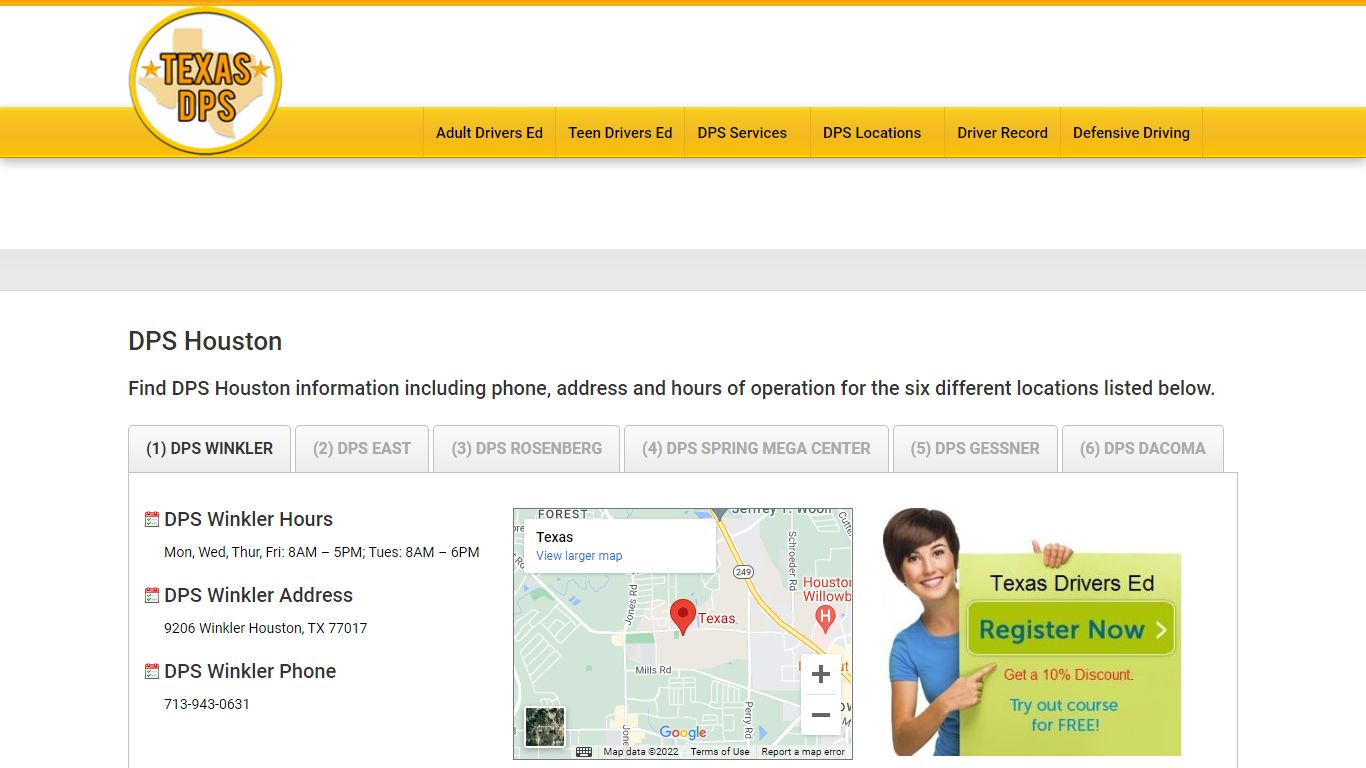Click the red map pin marker
This screenshot has height=768, width=1366.
coord(683,616)
